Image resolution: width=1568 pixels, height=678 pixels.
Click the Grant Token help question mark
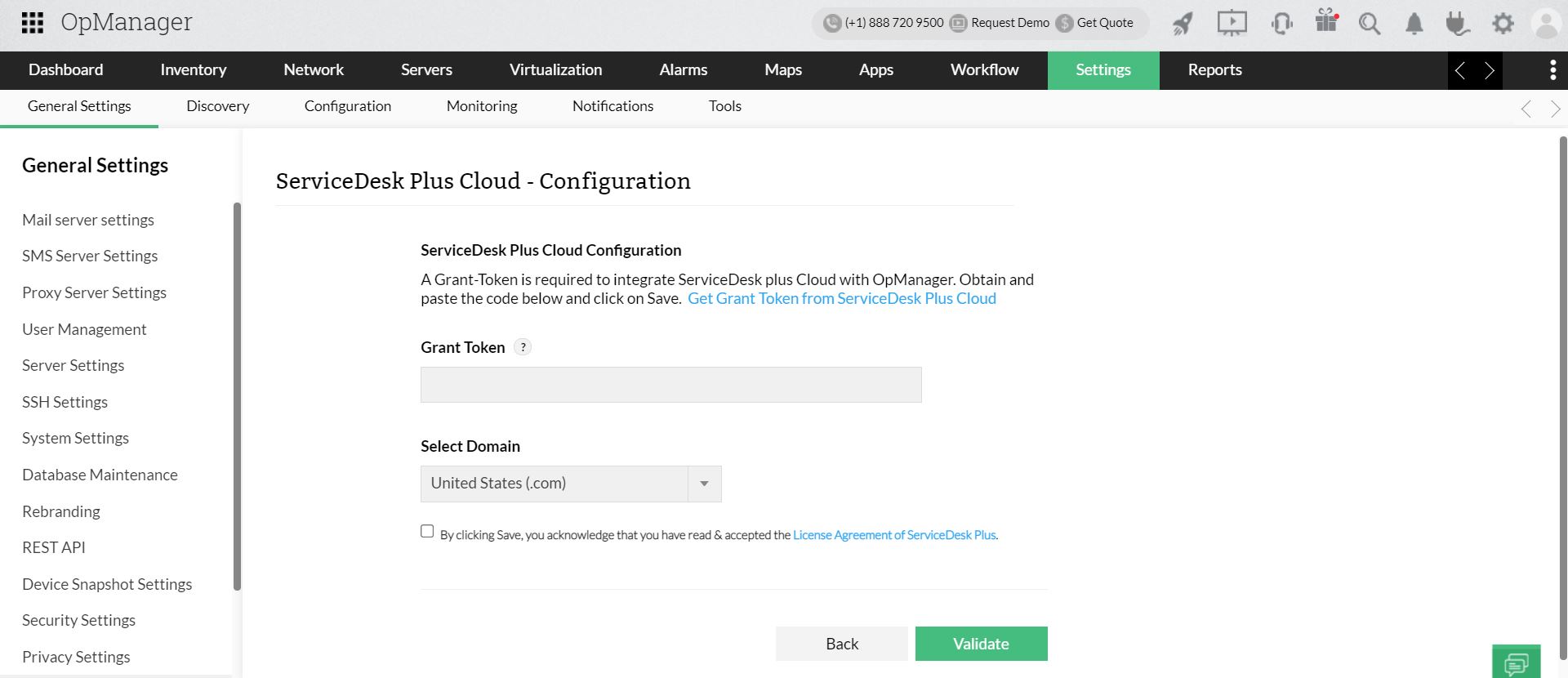(523, 347)
